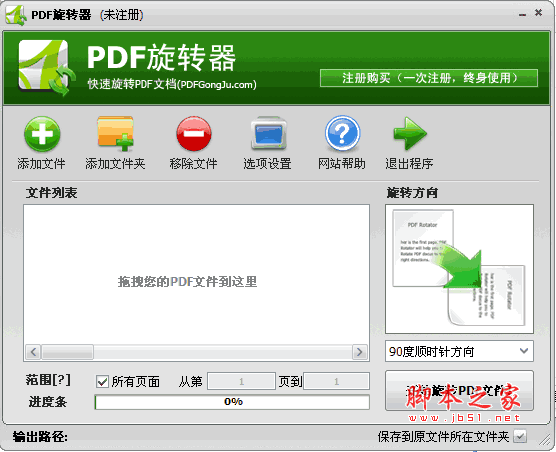556x452 pixels.
Task: Click the 添加文件 label text
Action: (x=41, y=164)
